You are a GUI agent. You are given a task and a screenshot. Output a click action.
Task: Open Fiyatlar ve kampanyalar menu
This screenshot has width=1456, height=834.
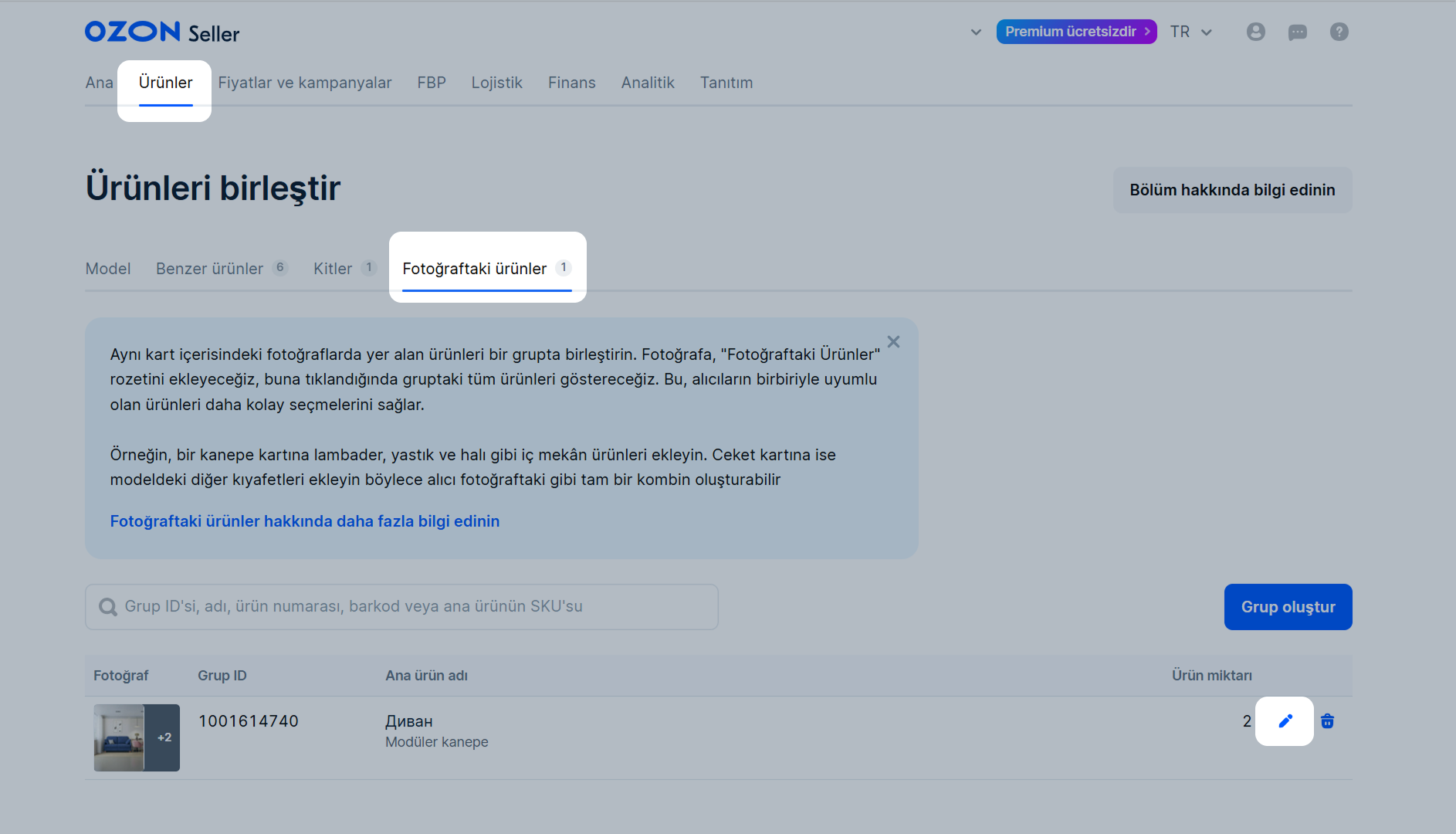click(x=305, y=83)
